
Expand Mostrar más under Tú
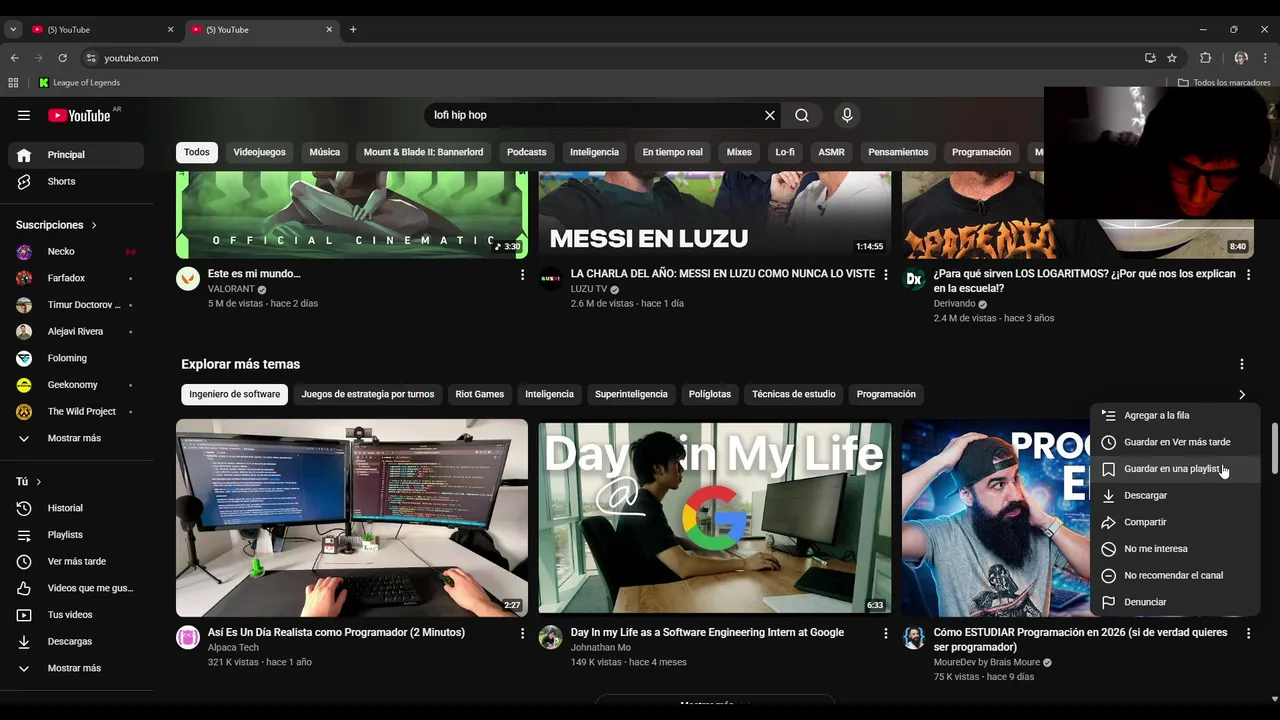point(76,668)
